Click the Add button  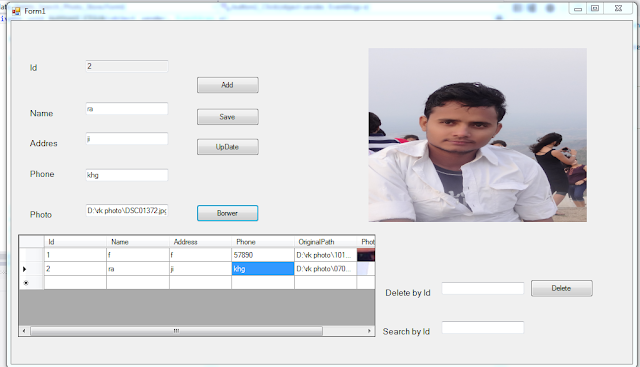pyautogui.click(x=227, y=85)
